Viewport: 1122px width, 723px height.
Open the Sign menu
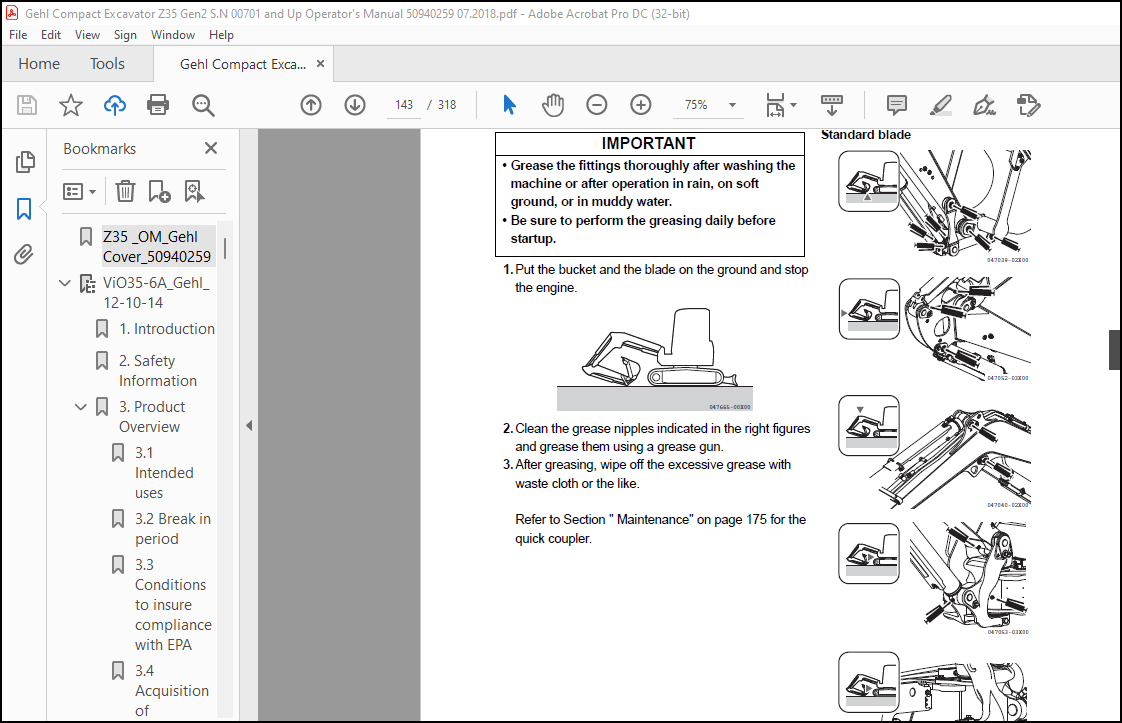point(125,34)
